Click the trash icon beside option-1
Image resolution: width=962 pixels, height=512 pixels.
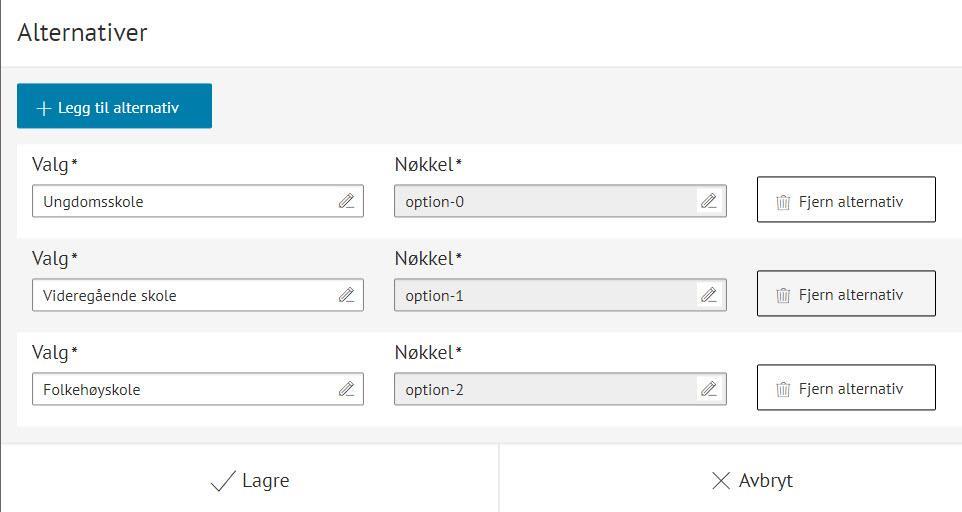[783, 295]
